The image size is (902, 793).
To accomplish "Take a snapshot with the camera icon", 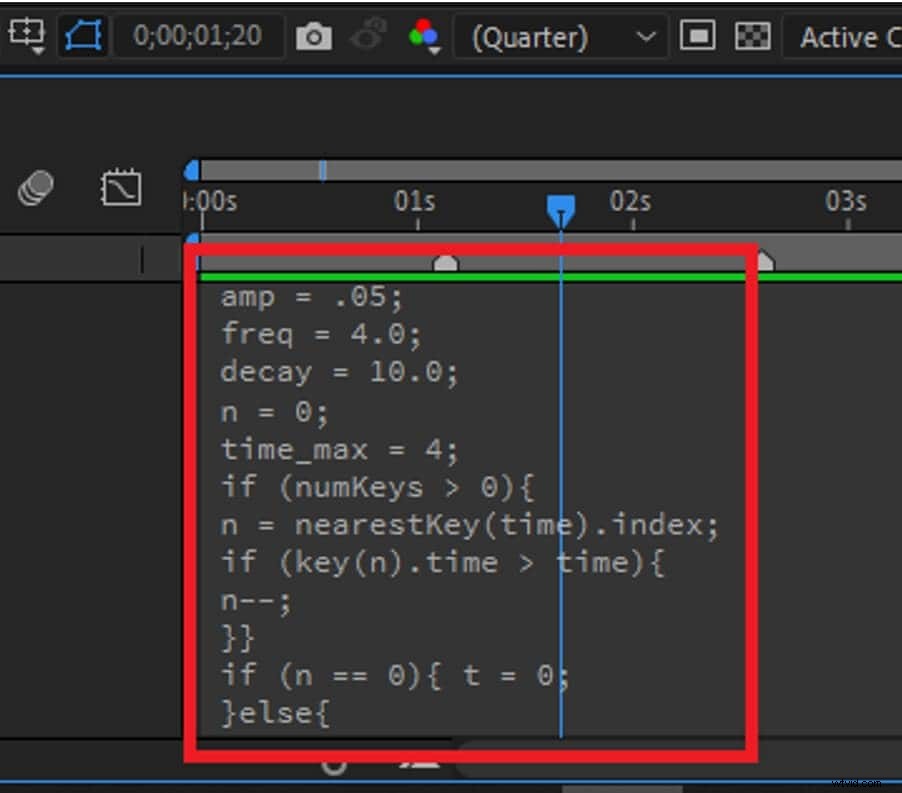I will tap(314, 36).
